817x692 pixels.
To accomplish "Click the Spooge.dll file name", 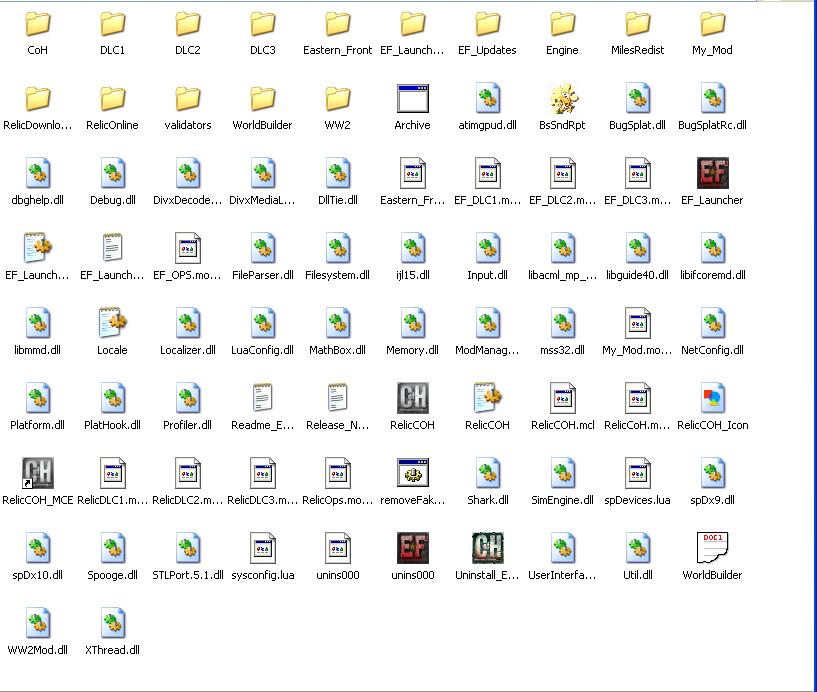I will pos(113,575).
